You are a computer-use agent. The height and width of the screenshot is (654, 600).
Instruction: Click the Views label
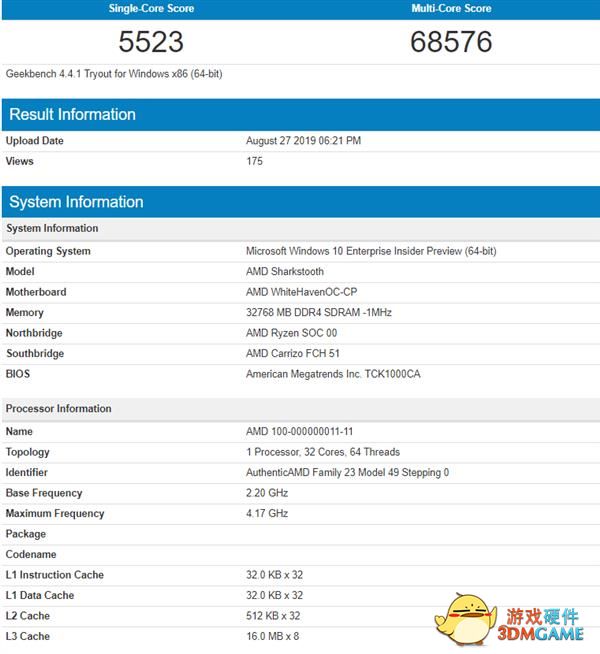click(20, 161)
